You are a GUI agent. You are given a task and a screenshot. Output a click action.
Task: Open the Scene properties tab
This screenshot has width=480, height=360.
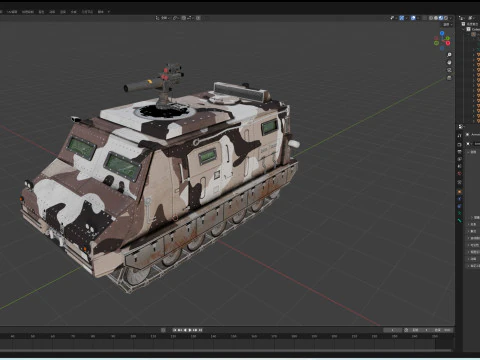pos(459,166)
